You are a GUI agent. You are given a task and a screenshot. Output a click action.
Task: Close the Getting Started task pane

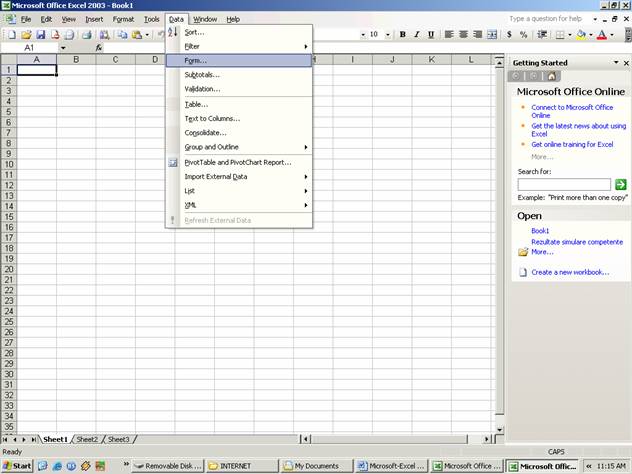coord(626,63)
